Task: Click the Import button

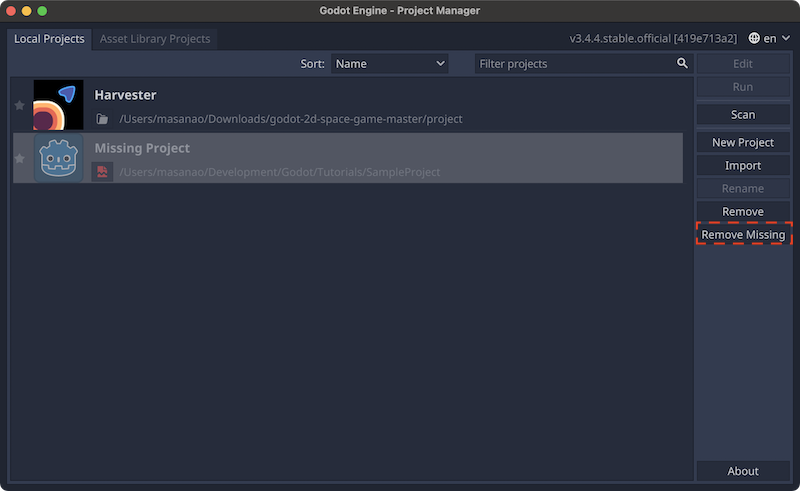Action: [x=743, y=165]
